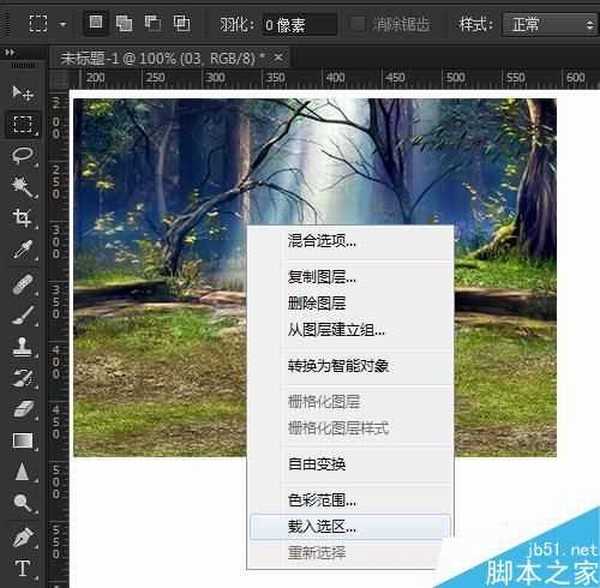Select the Sharpen/Blur triangle tool
The height and width of the screenshot is (588, 600).
coord(23,471)
